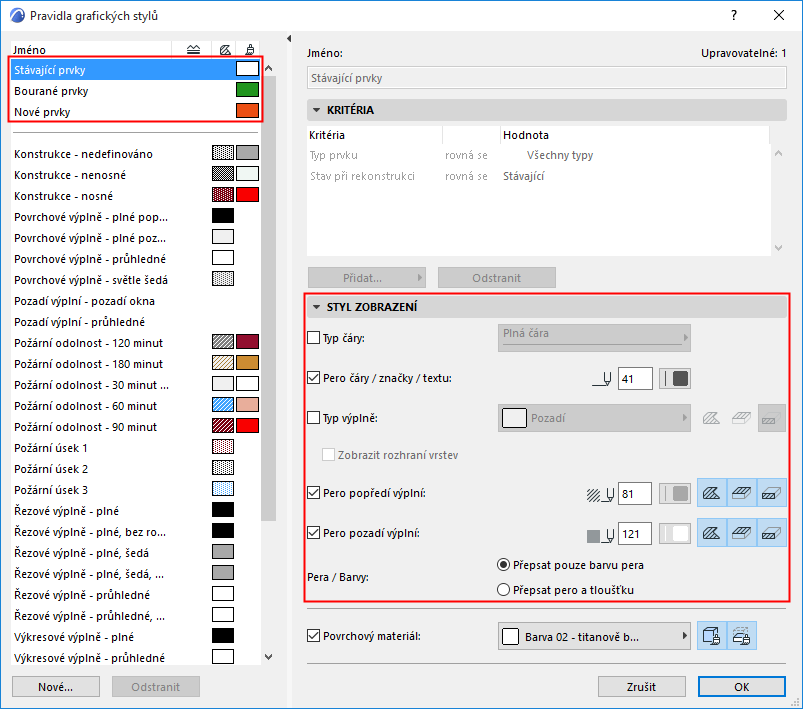Click first surface override icon beside Barva 02
This screenshot has height=709, width=803.
(x=711, y=636)
